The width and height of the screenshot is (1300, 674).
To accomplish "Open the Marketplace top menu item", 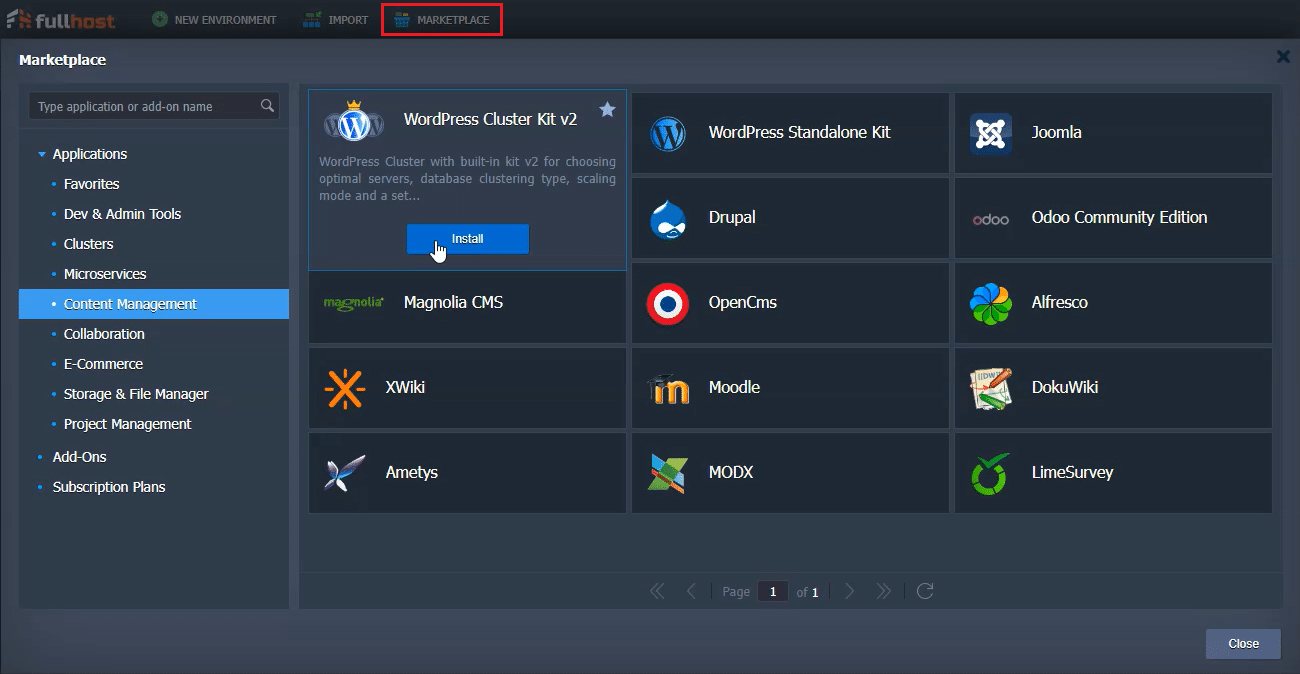I will [x=442, y=20].
